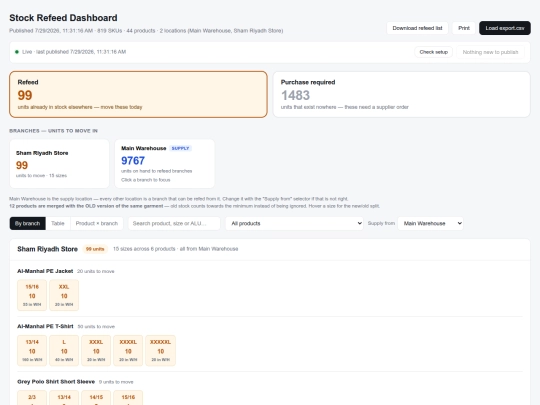Click the Print button
This screenshot has height=405, width=540.
pos(464,28)
